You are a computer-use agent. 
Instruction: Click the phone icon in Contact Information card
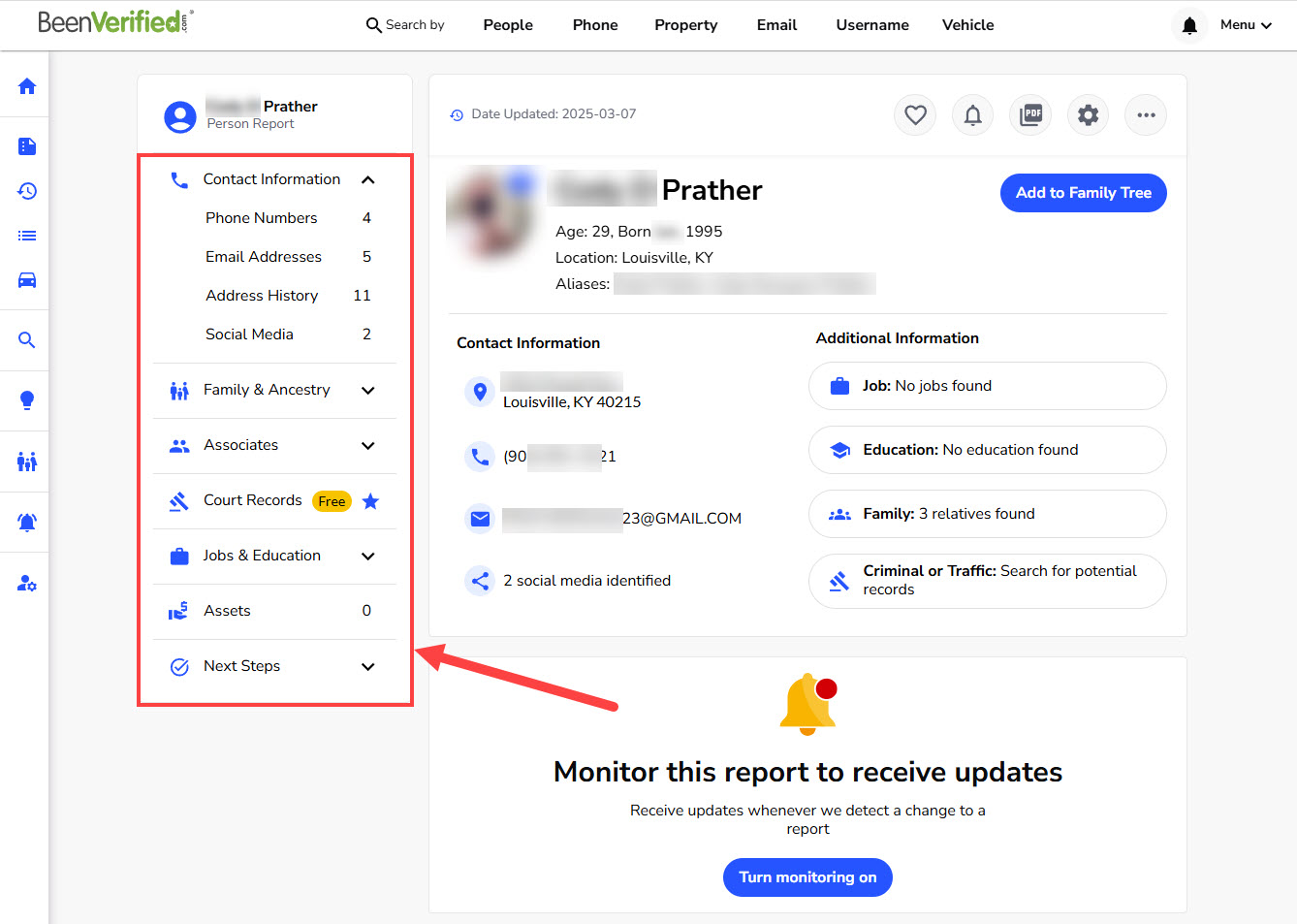pyautogui.click(x=480, y=456)
